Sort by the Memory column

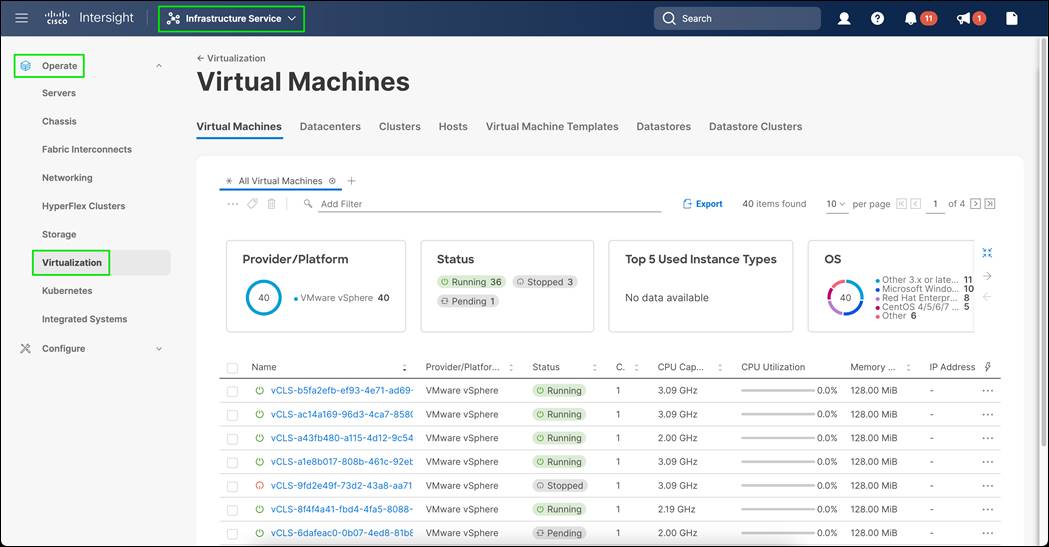click(908, 367)
